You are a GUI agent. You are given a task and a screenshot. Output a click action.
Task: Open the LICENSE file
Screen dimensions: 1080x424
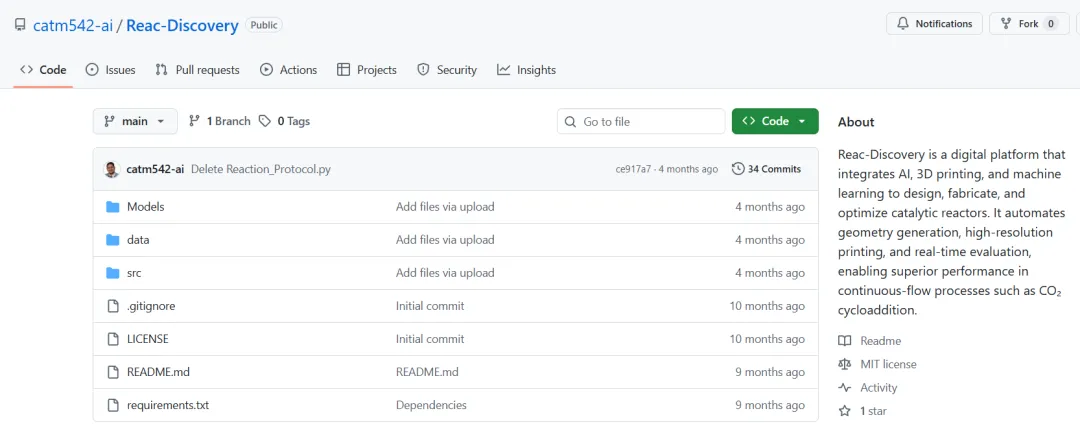pos(147,339)
